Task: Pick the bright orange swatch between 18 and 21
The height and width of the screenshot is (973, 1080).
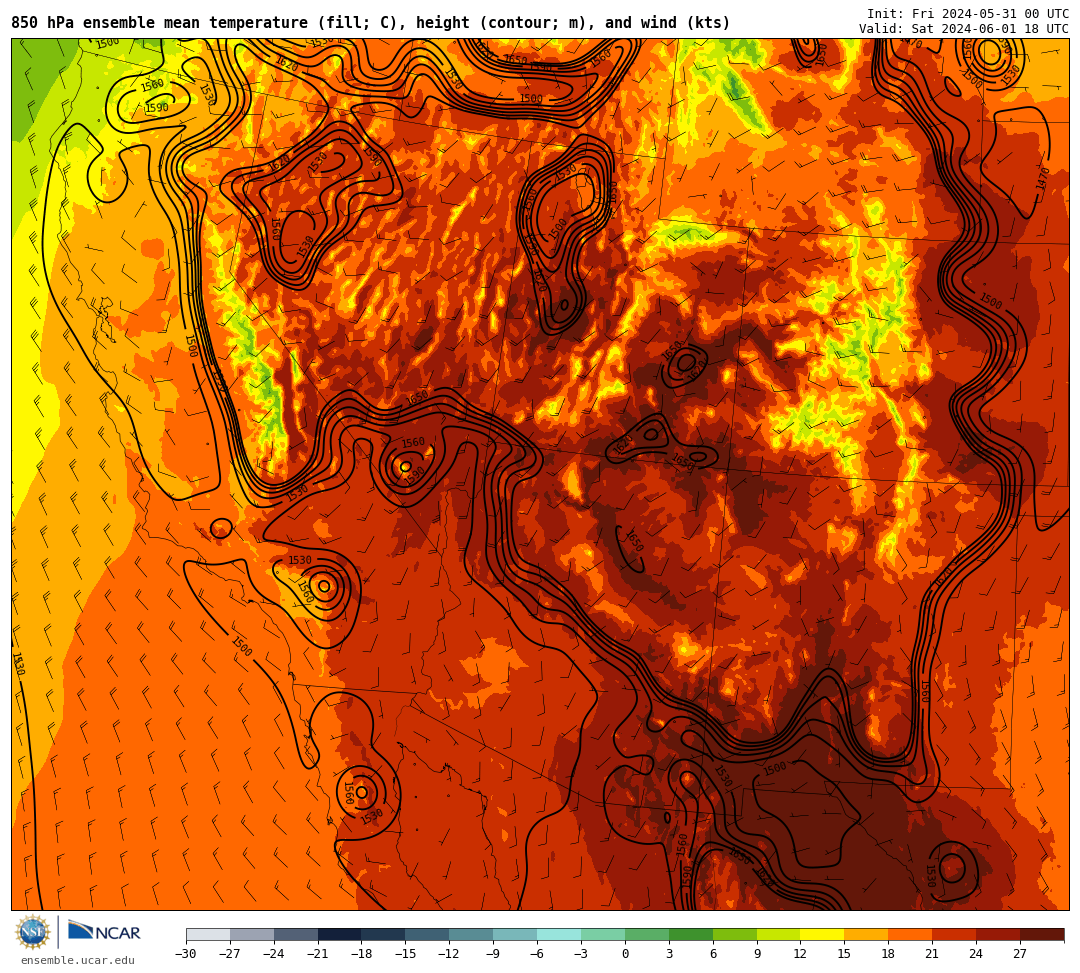Action: [x=911, y=934]
